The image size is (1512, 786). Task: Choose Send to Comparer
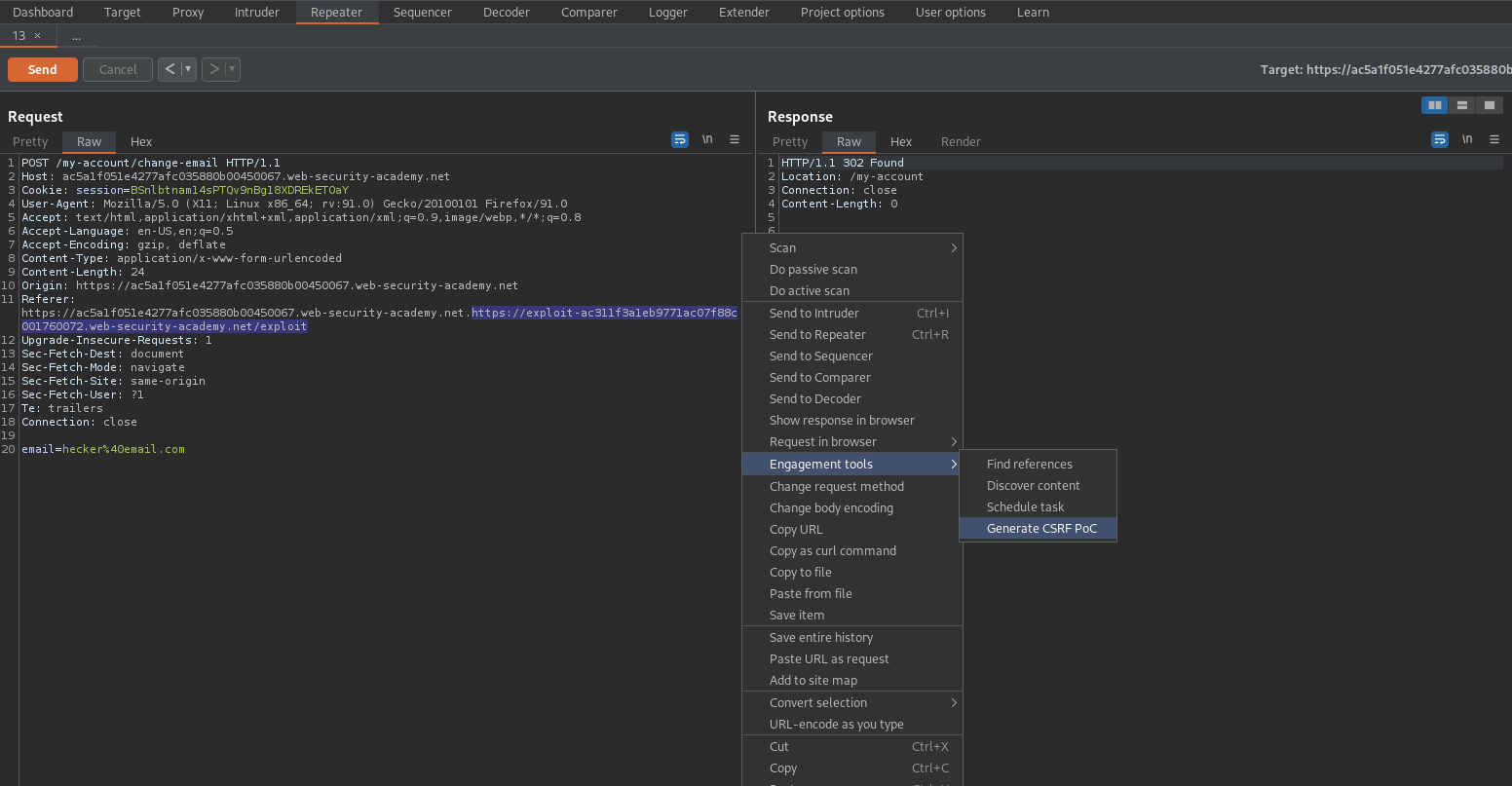(851, 378)
